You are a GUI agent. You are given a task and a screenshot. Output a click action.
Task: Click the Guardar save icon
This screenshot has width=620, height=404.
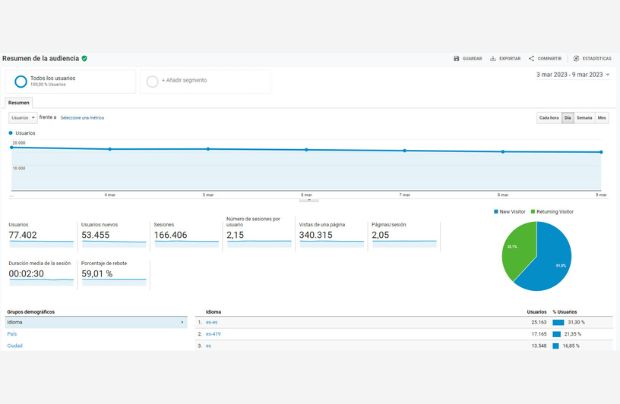tap(457, 59)
